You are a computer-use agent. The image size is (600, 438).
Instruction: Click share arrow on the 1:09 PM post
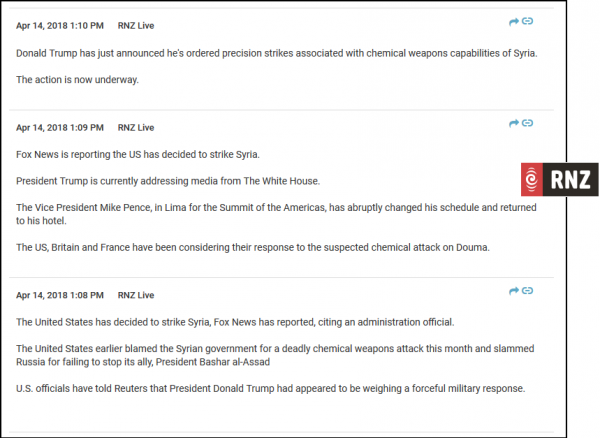point(514,123)
